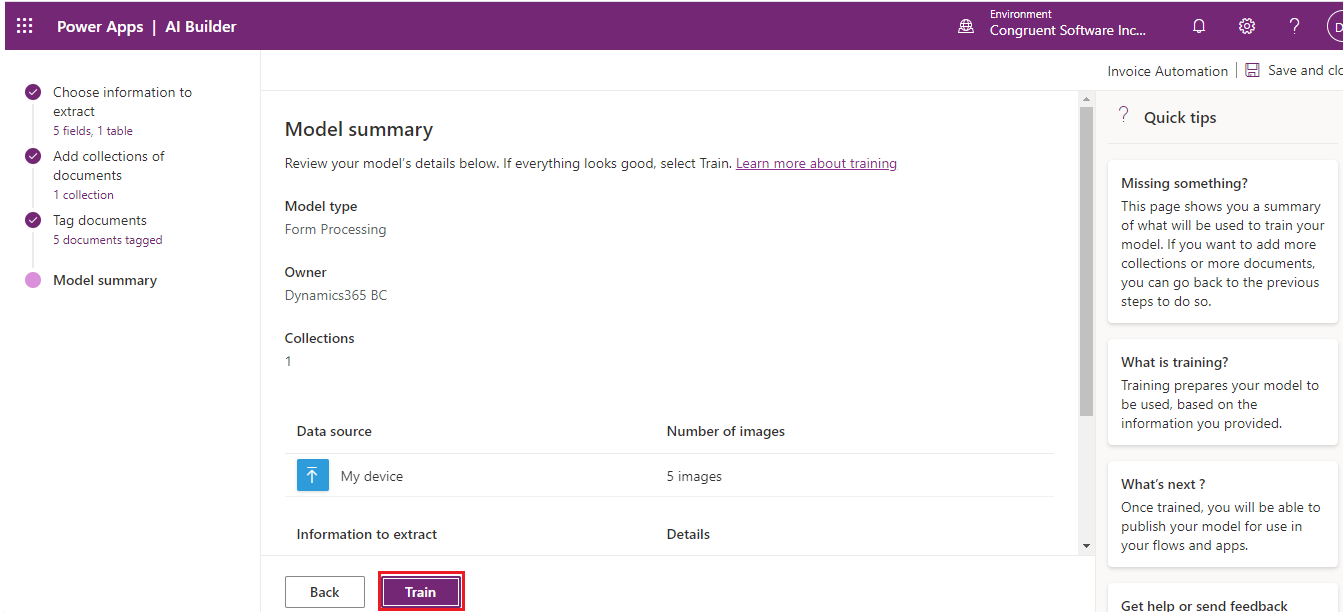The height and width of the screenshot is (612, 1343).
Task: Click the Data source column header
Action: coord(334,431)
